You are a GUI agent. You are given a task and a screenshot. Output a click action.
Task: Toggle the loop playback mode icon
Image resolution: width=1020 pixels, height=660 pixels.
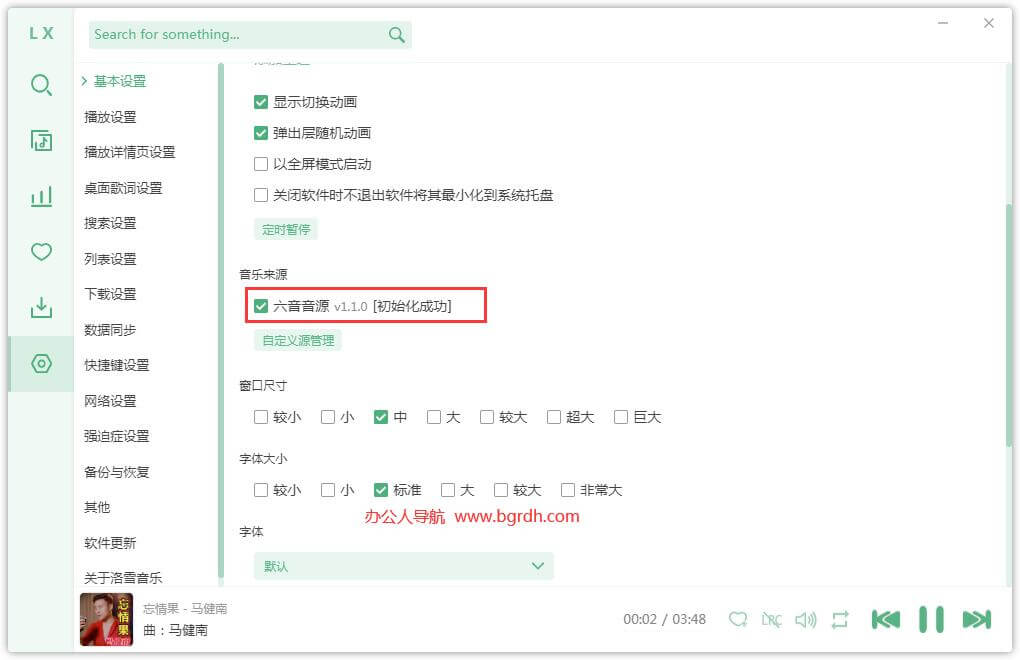tap(840, 620)
